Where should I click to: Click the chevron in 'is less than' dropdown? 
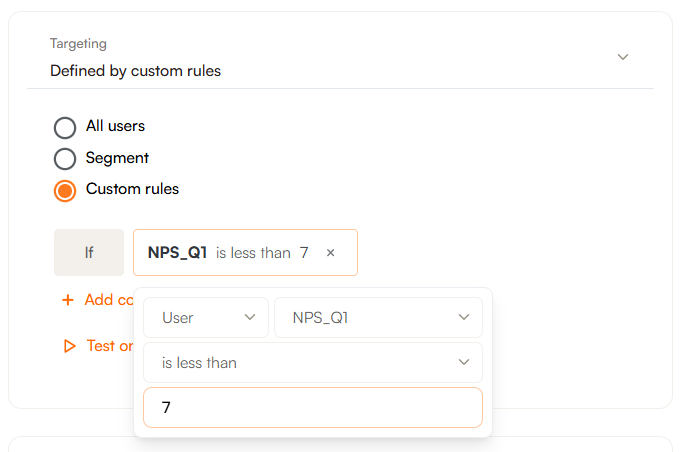(464, 362)
